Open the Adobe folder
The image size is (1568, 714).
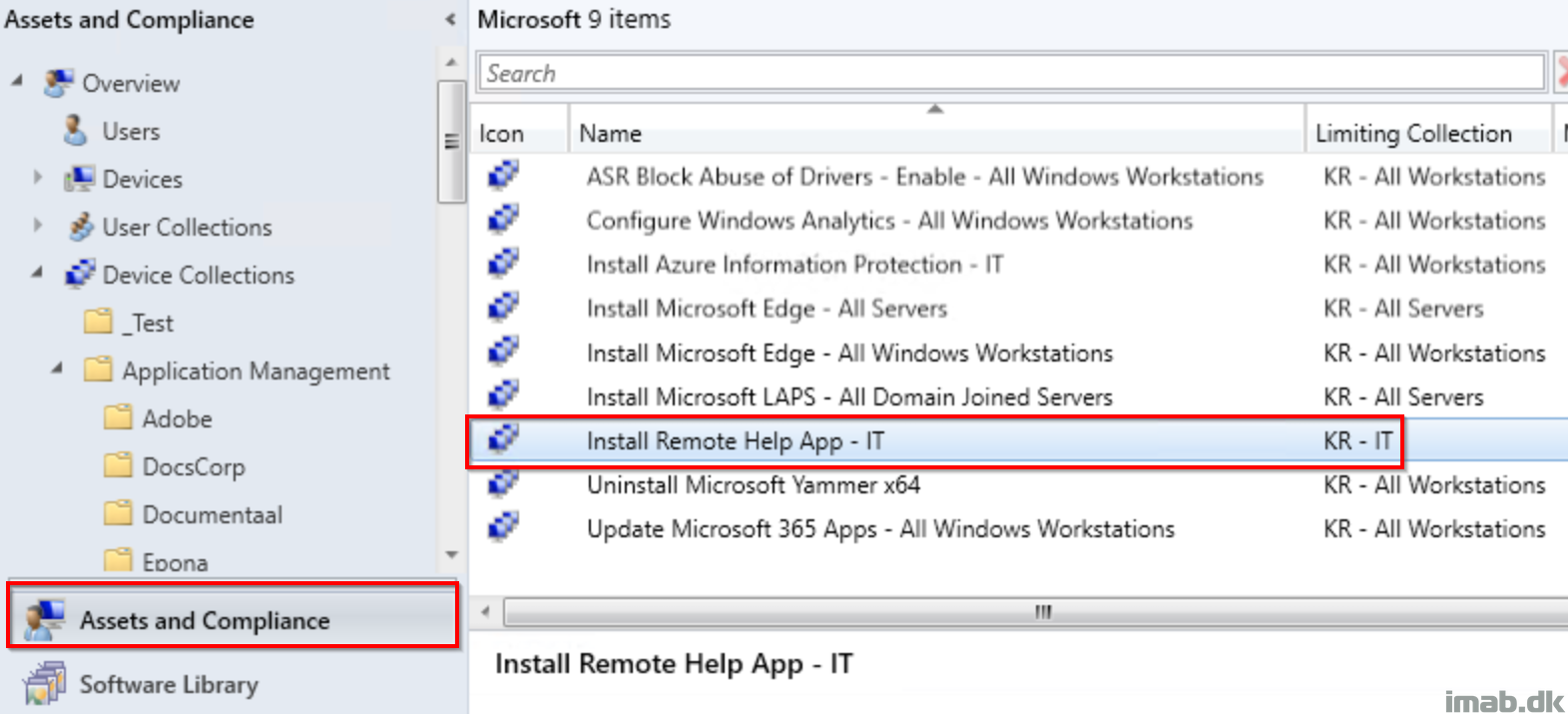coord(177,418)
